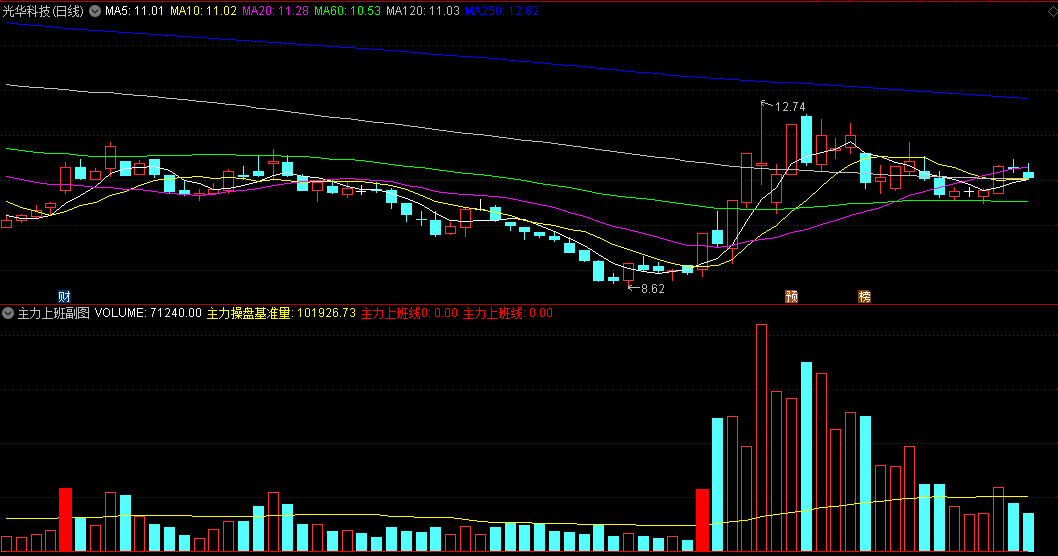Click the 8.62 low price annotation

tap(652, 289)
